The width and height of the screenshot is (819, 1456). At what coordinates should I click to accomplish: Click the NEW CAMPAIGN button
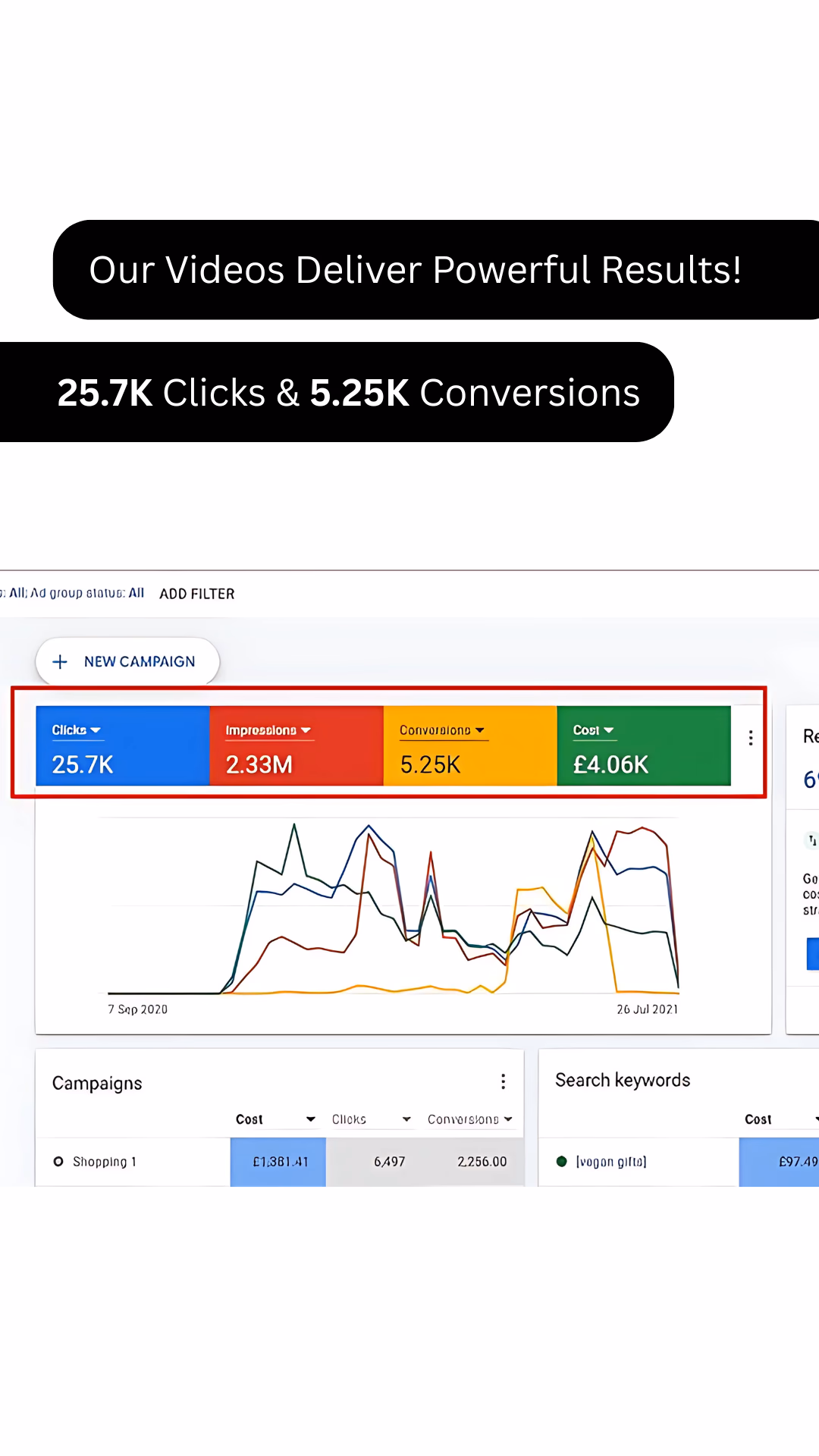pos(127,661)
